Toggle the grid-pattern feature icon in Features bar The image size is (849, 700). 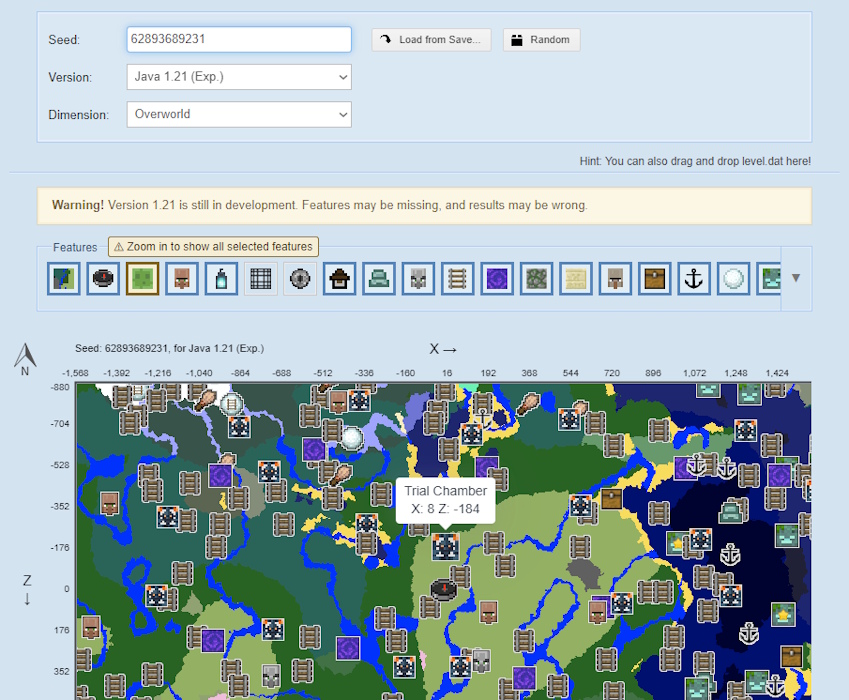[x=260, y=278]
